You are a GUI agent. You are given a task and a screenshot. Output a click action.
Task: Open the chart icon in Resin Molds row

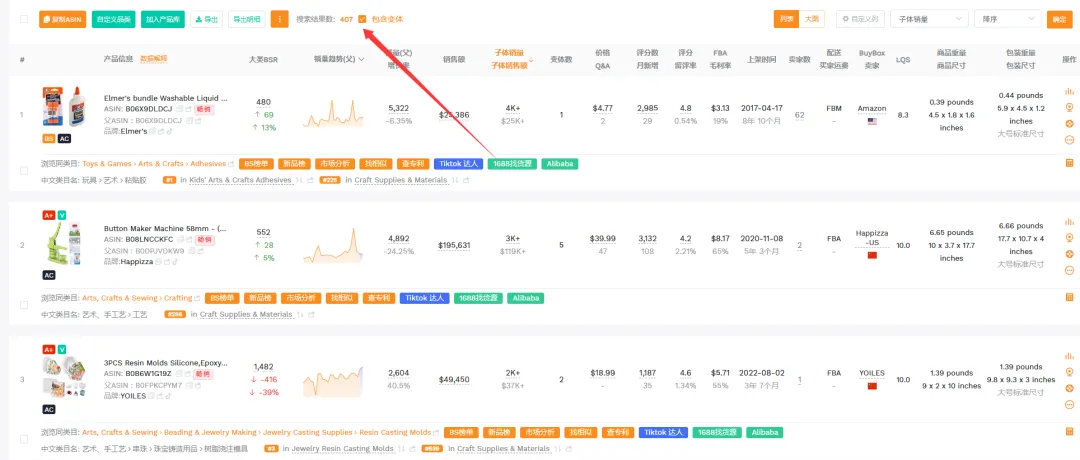pyautogui.click(x=1070, y=356)
